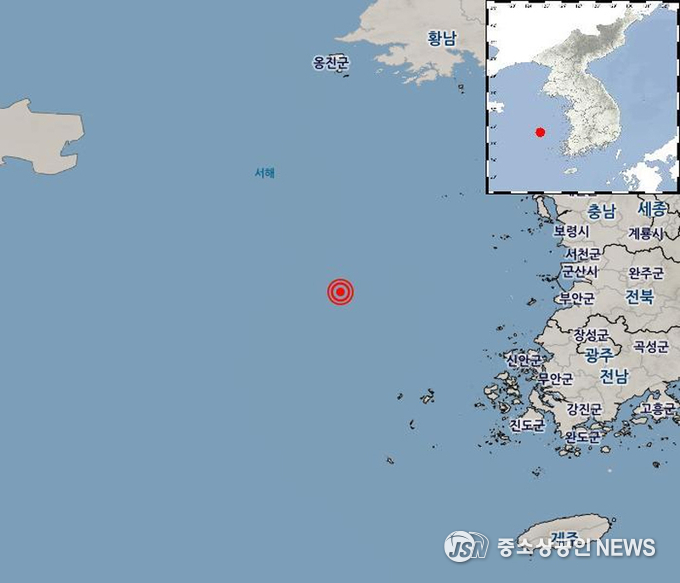Select the 완도군 label
This screenshot has width=680, height=583.
pos(583,436)
